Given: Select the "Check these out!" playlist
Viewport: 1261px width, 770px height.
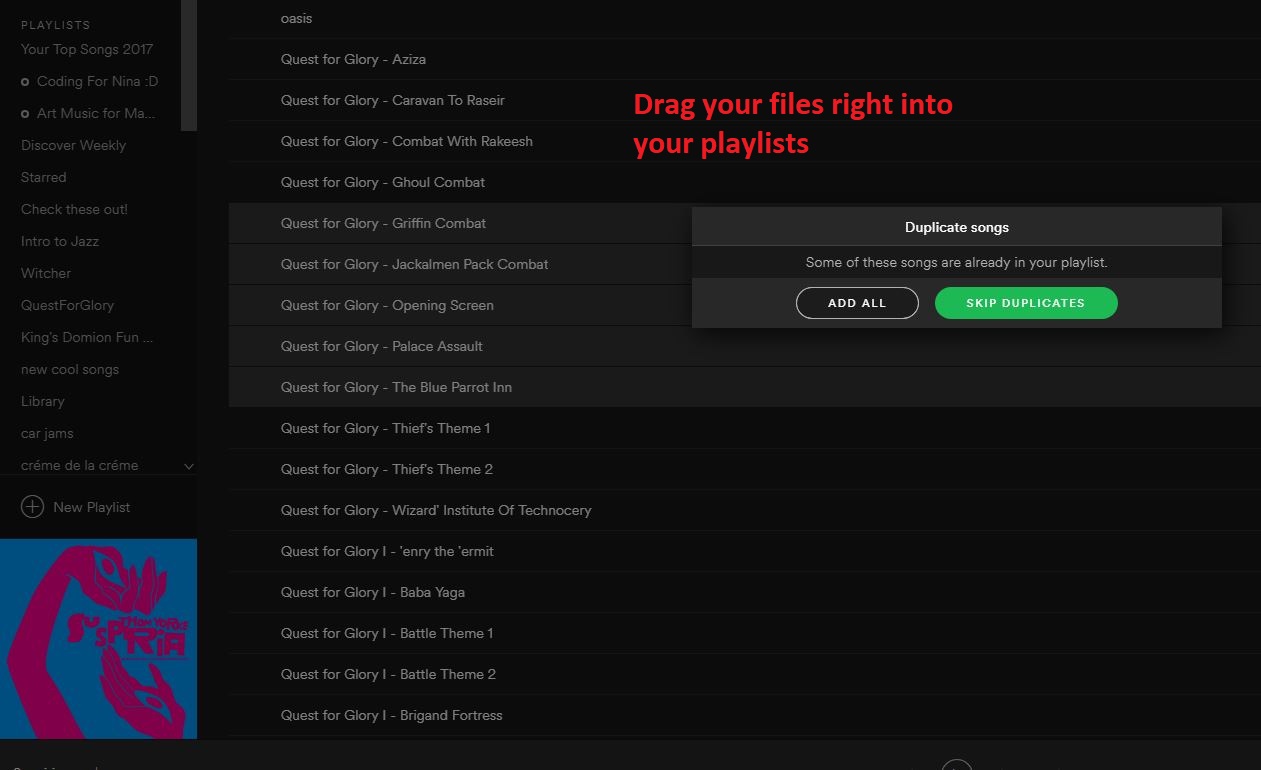Looking at the screenshot, I should 74,209.
